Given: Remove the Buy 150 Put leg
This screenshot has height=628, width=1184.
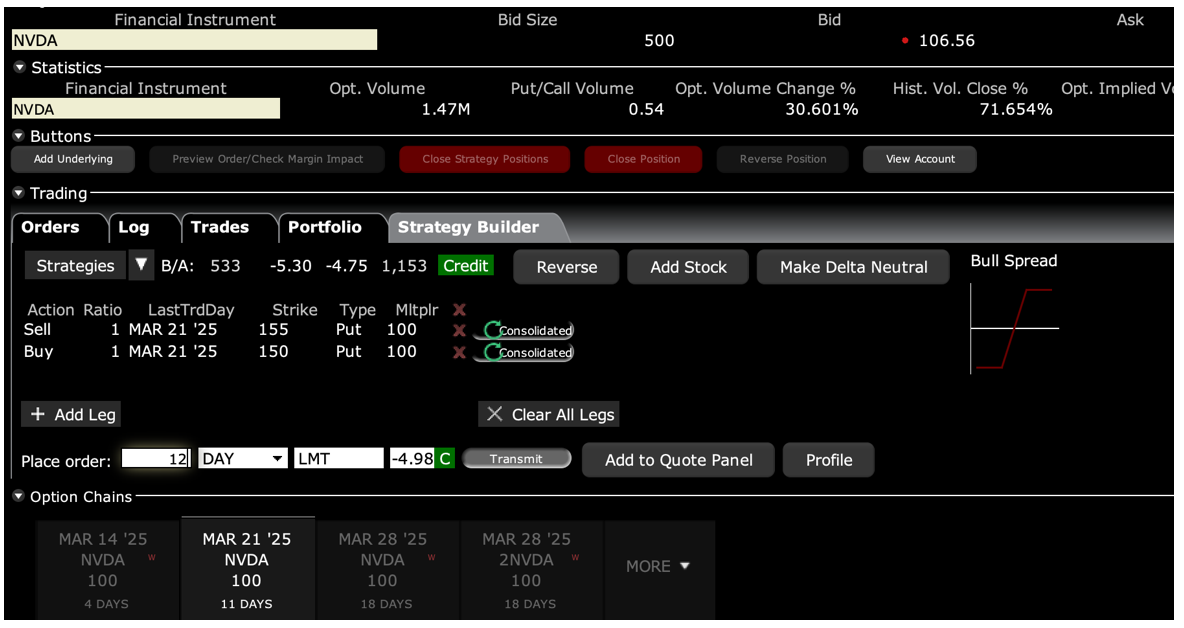Looking at the screenshot, I should 459,352.
